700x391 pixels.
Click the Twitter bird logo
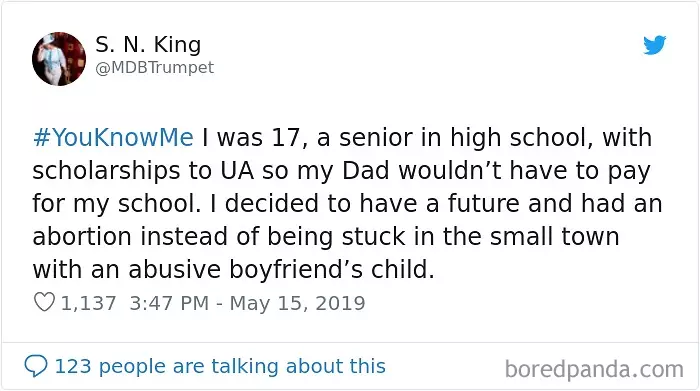coord(654,45)
